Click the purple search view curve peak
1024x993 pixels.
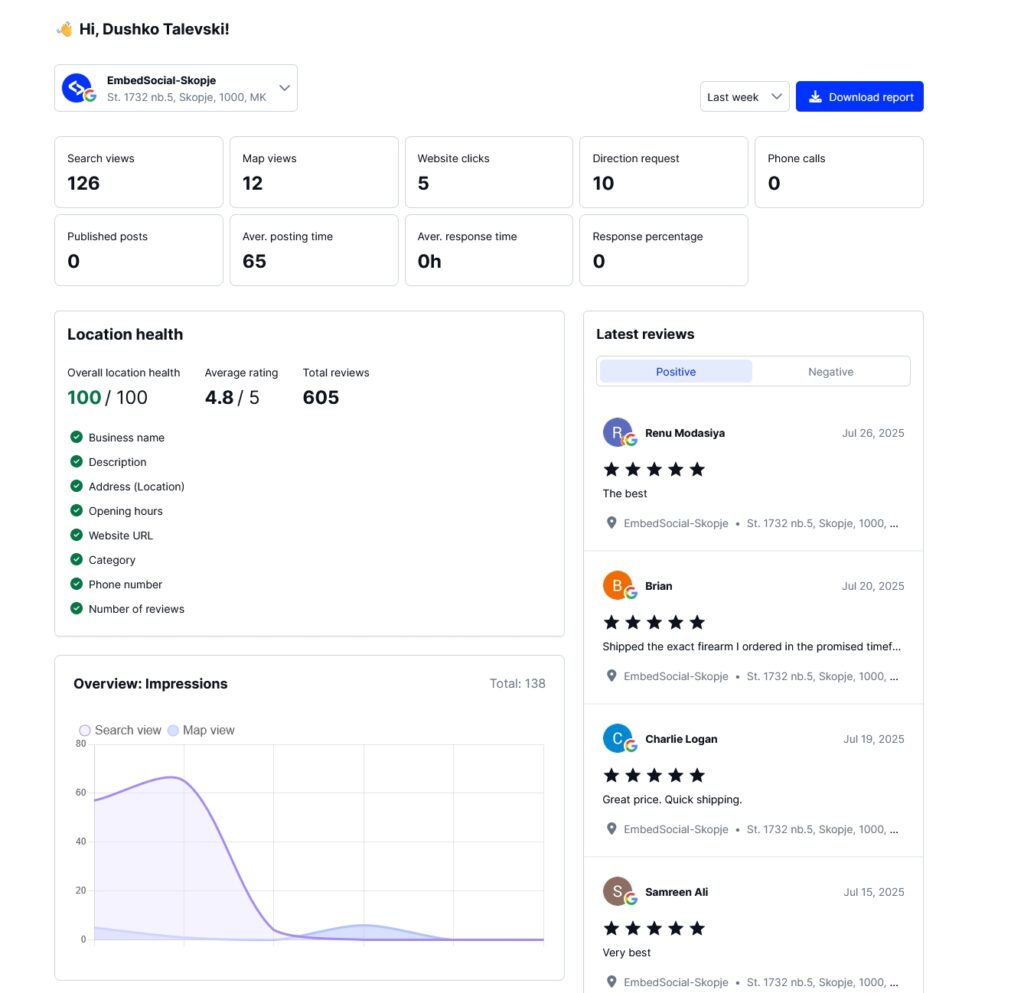(171, 777)
